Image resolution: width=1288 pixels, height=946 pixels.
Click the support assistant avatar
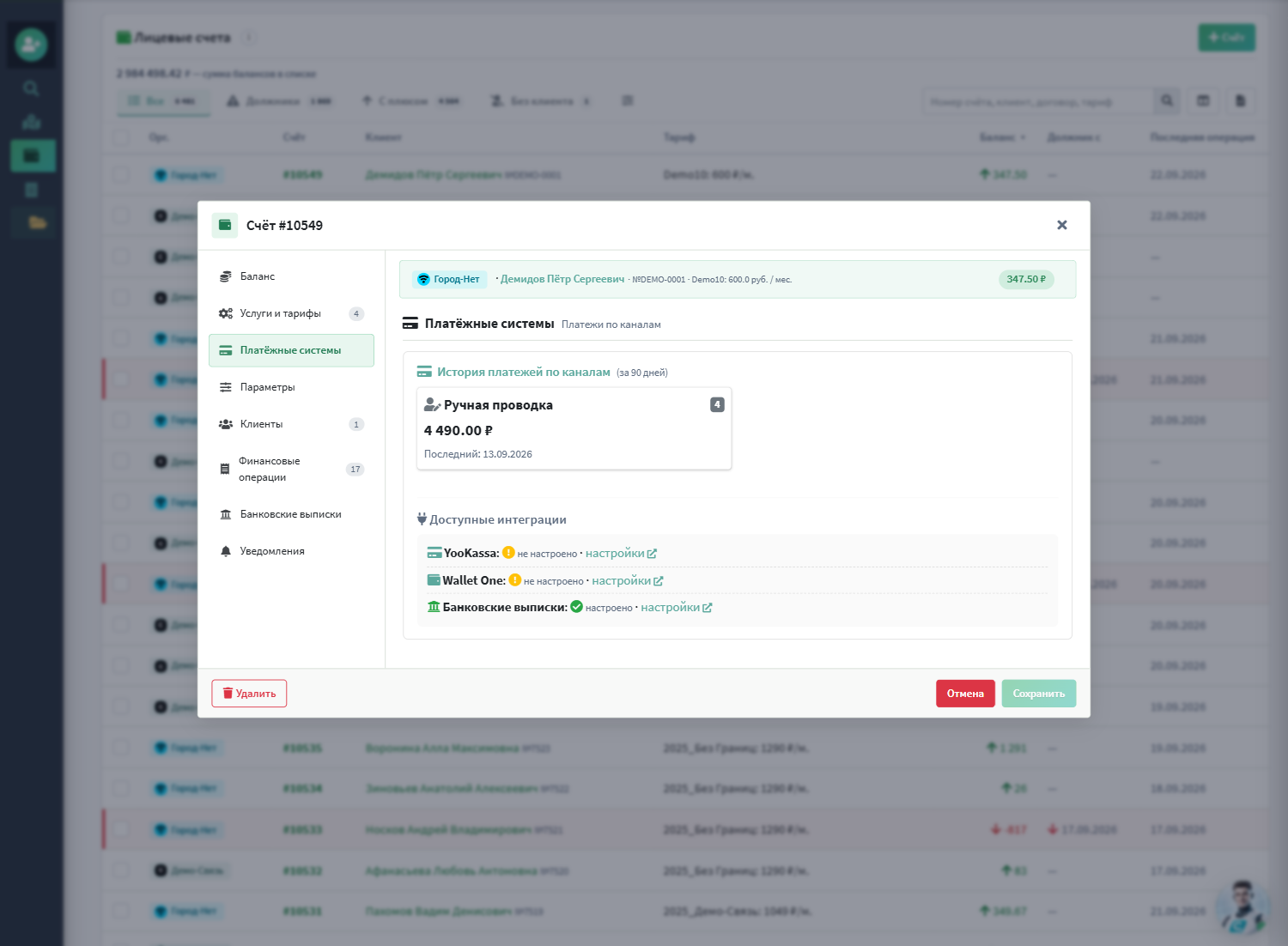click(1243, 907)
